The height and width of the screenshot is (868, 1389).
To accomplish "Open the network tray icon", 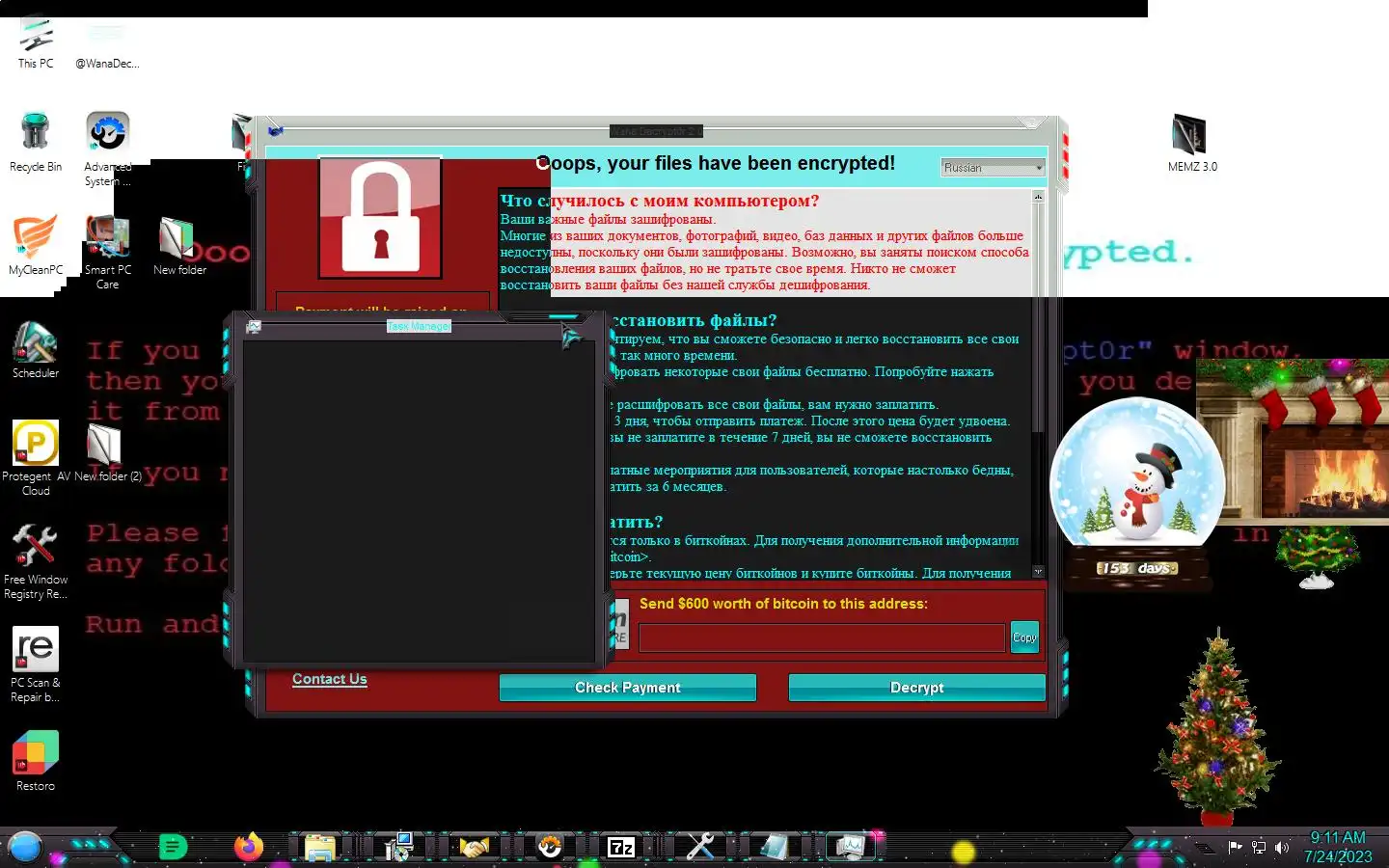I will click(1259, 848).
